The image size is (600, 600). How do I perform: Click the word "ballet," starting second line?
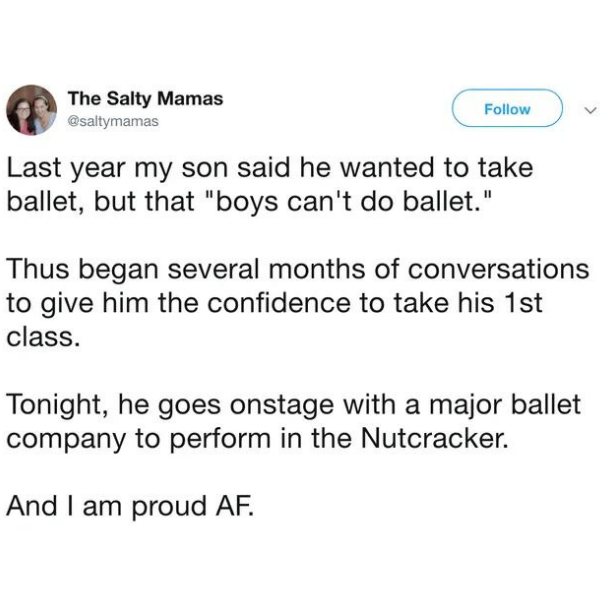(x=47, y=202)
